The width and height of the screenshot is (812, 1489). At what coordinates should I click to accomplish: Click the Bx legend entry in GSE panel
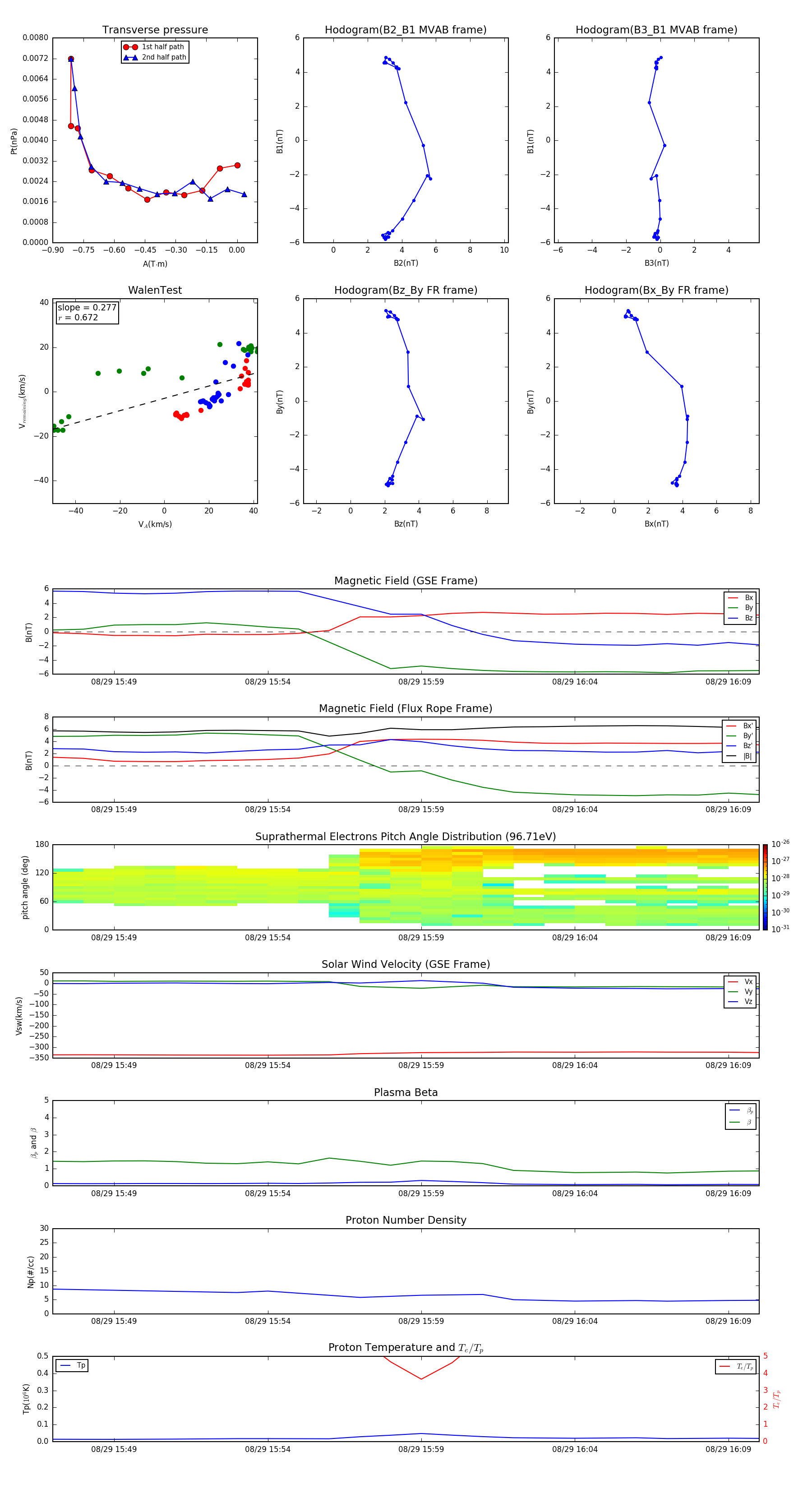point(740,598)
